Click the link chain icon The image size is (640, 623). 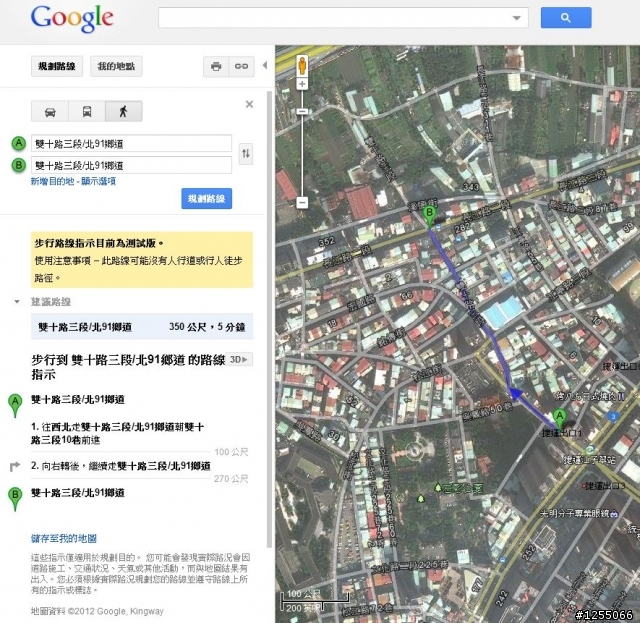(x=241, y=66)
